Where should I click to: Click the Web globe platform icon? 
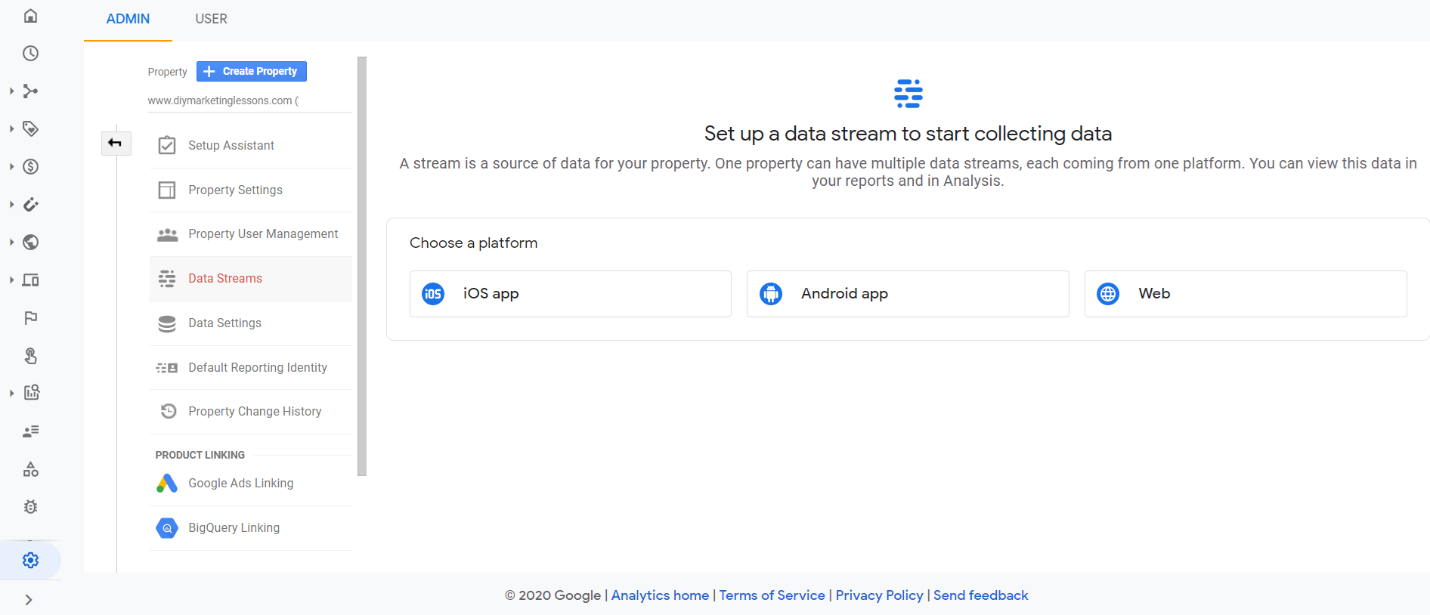click(x=1108, y=294)
